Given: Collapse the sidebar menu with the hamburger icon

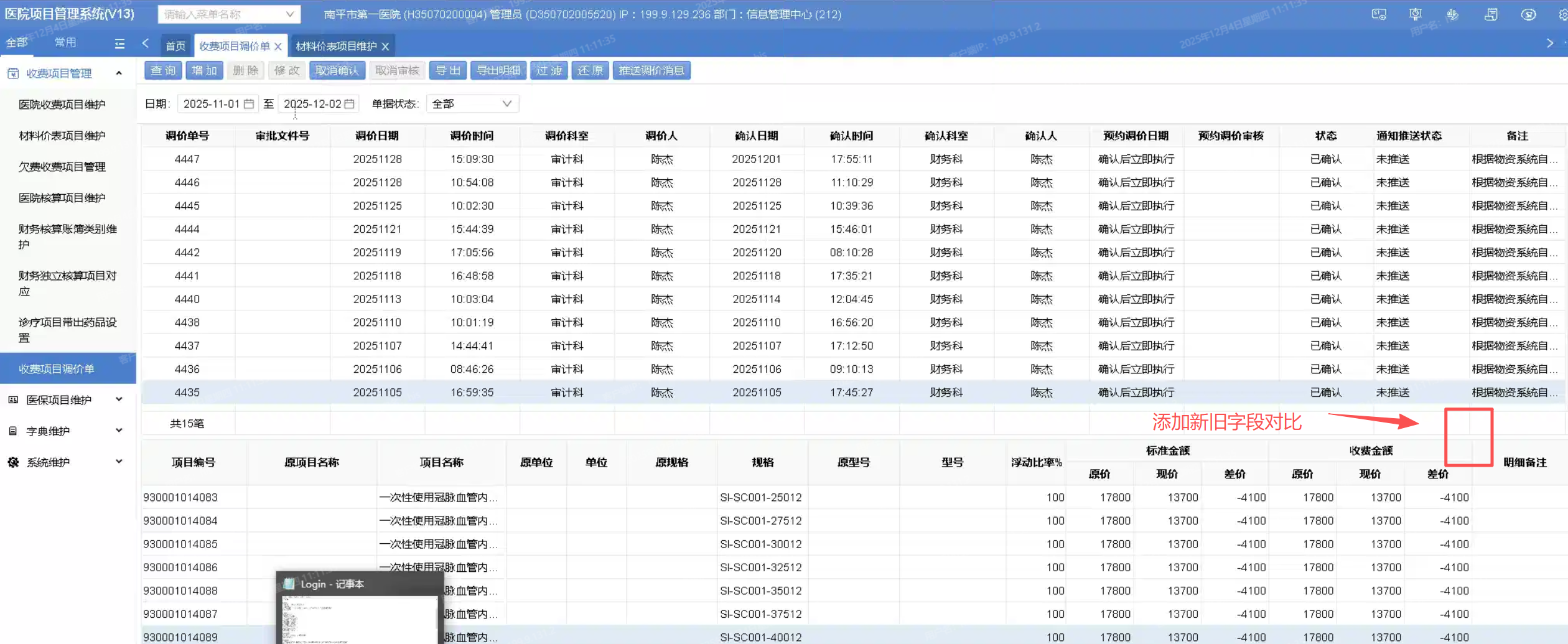Looking at the screenshot, I should point(119,44).
